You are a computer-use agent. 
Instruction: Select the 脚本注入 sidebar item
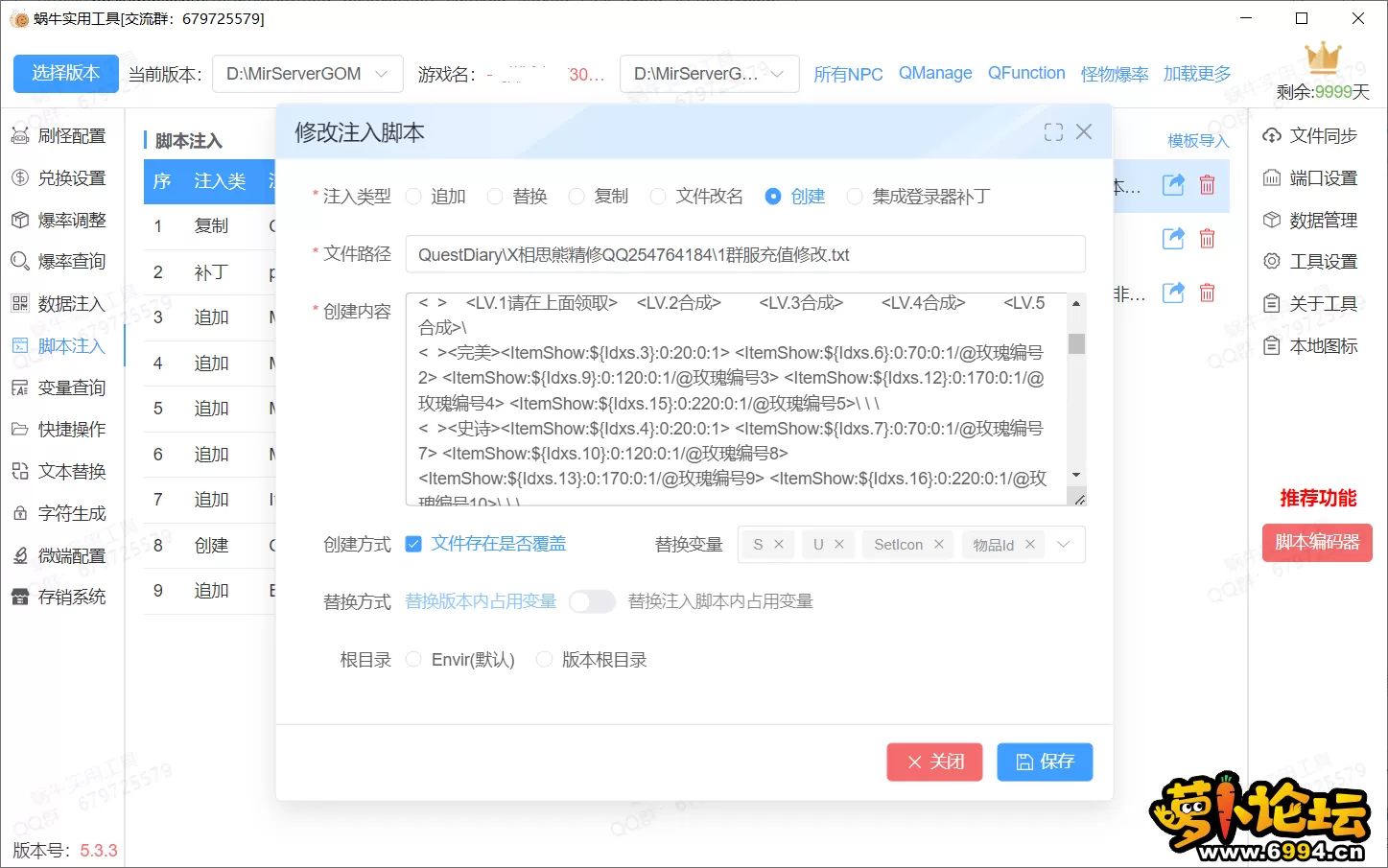(59, 346)
